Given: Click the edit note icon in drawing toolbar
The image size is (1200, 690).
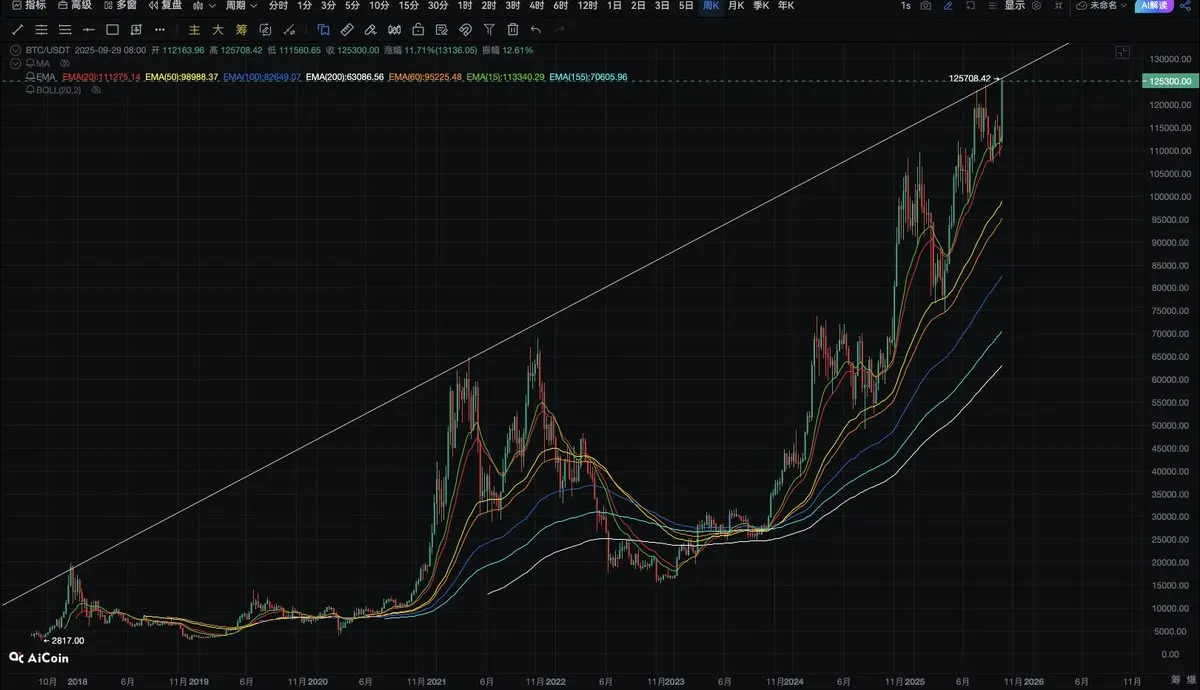Looking at the screenshot, I should coord(441,30).
